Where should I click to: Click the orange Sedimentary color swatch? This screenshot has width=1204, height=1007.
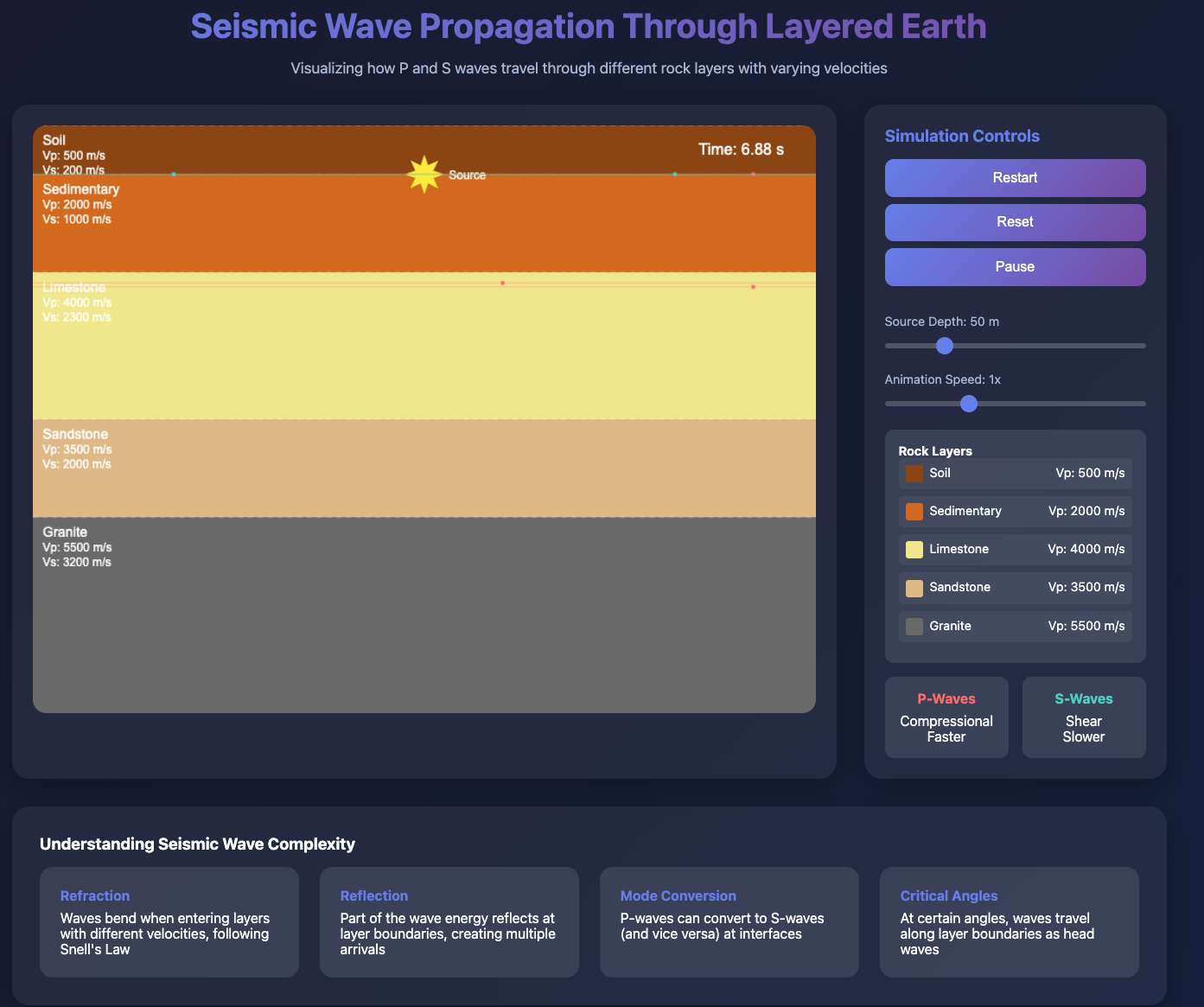click(914, 512)
